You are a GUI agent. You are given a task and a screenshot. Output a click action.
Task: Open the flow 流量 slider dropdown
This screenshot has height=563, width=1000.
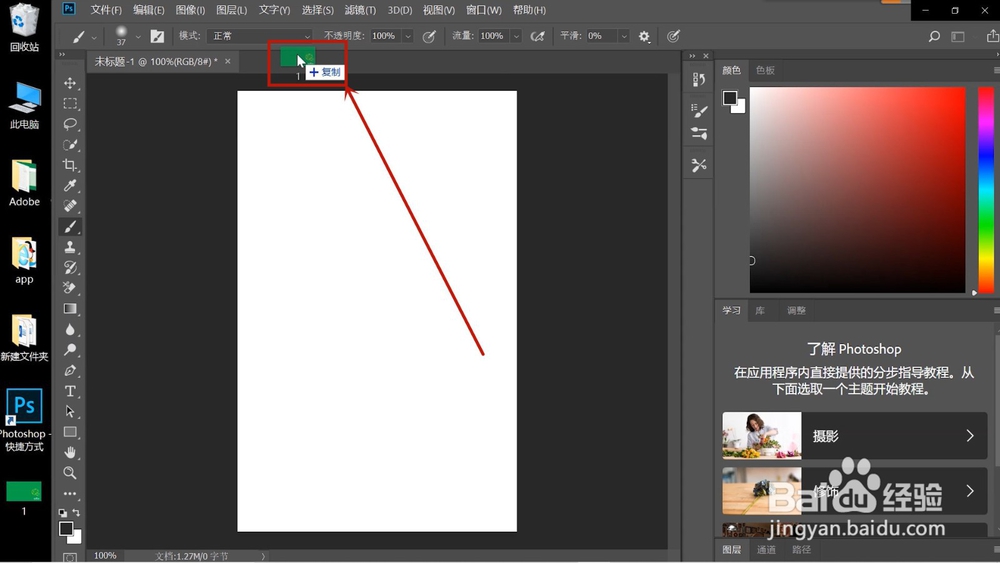(x=516, y=36)
